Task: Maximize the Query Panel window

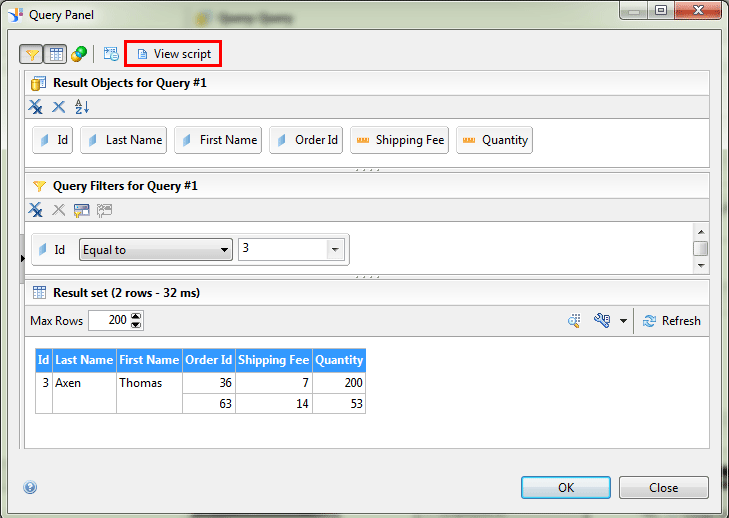Action: click(661, 10)
